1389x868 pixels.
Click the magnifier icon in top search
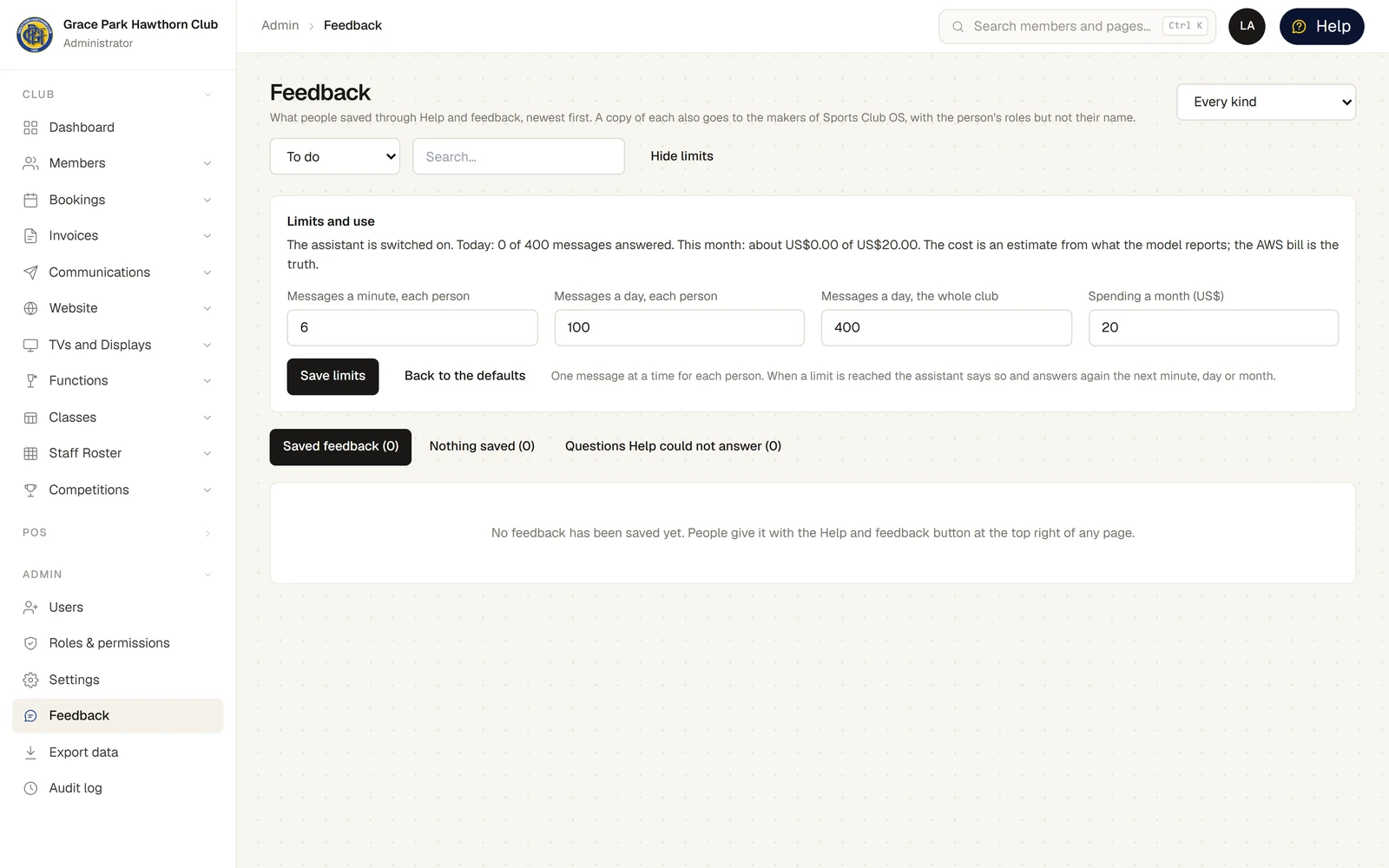(958, 27)
